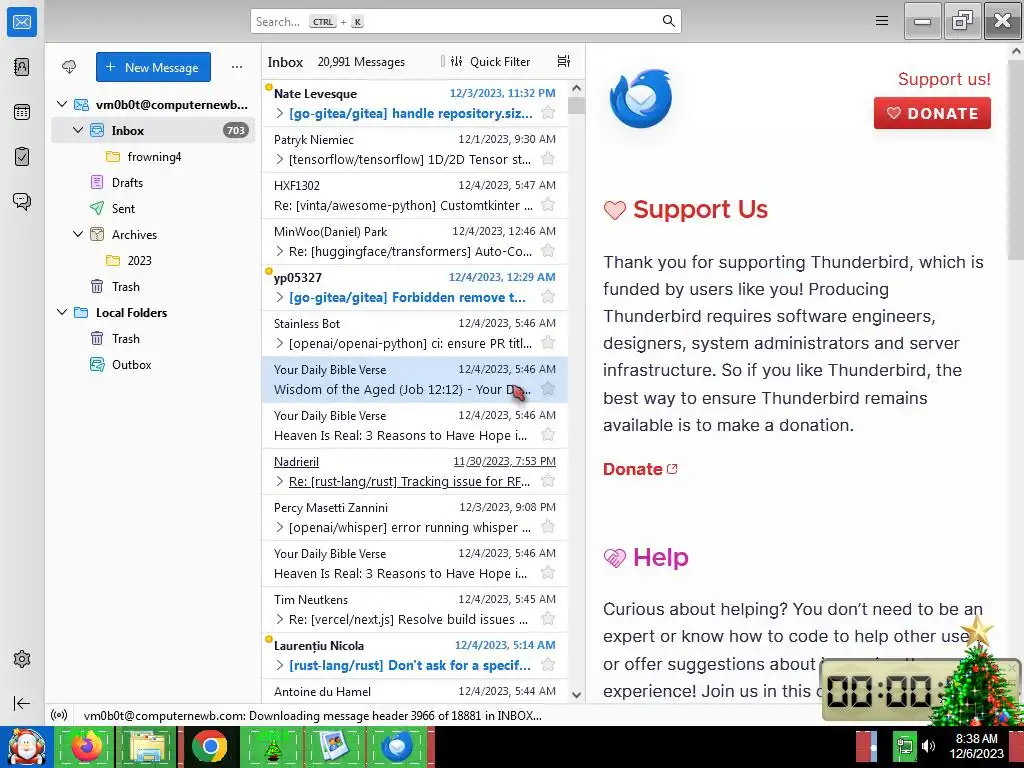Open message list display options
Screen dimensions: 1024x768
click(x=564, y=61)
